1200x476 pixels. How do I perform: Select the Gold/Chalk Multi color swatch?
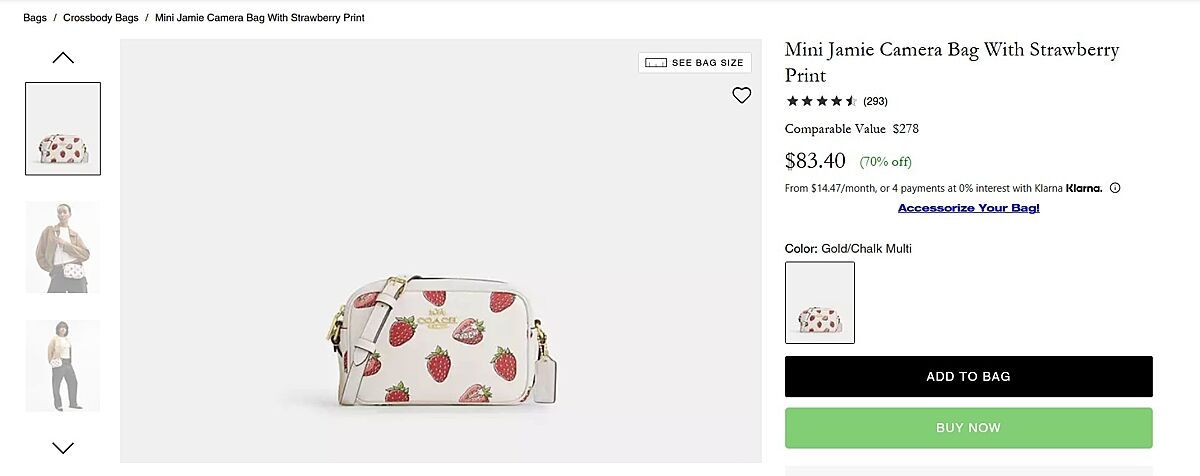tap(820, 302)
